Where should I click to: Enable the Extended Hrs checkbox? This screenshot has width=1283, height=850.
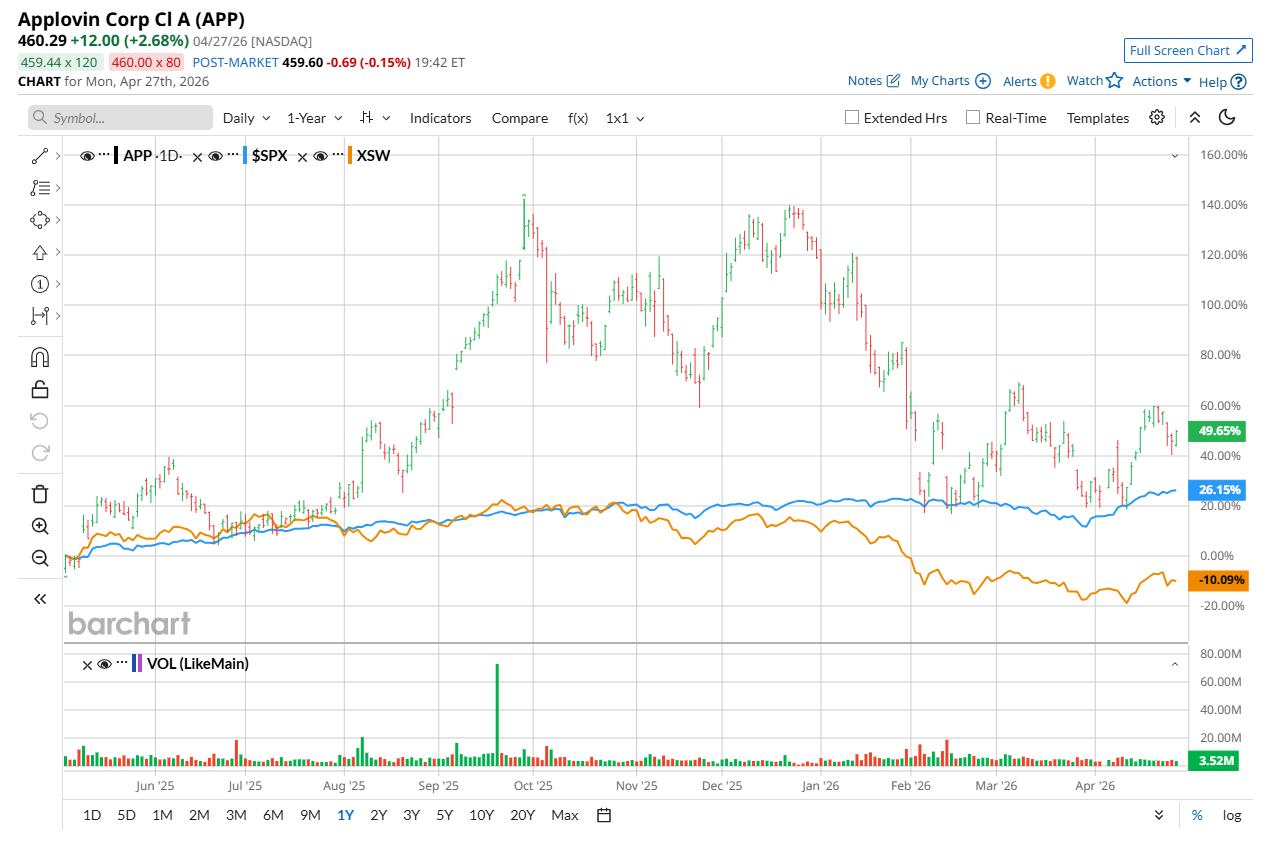(852, 117)
